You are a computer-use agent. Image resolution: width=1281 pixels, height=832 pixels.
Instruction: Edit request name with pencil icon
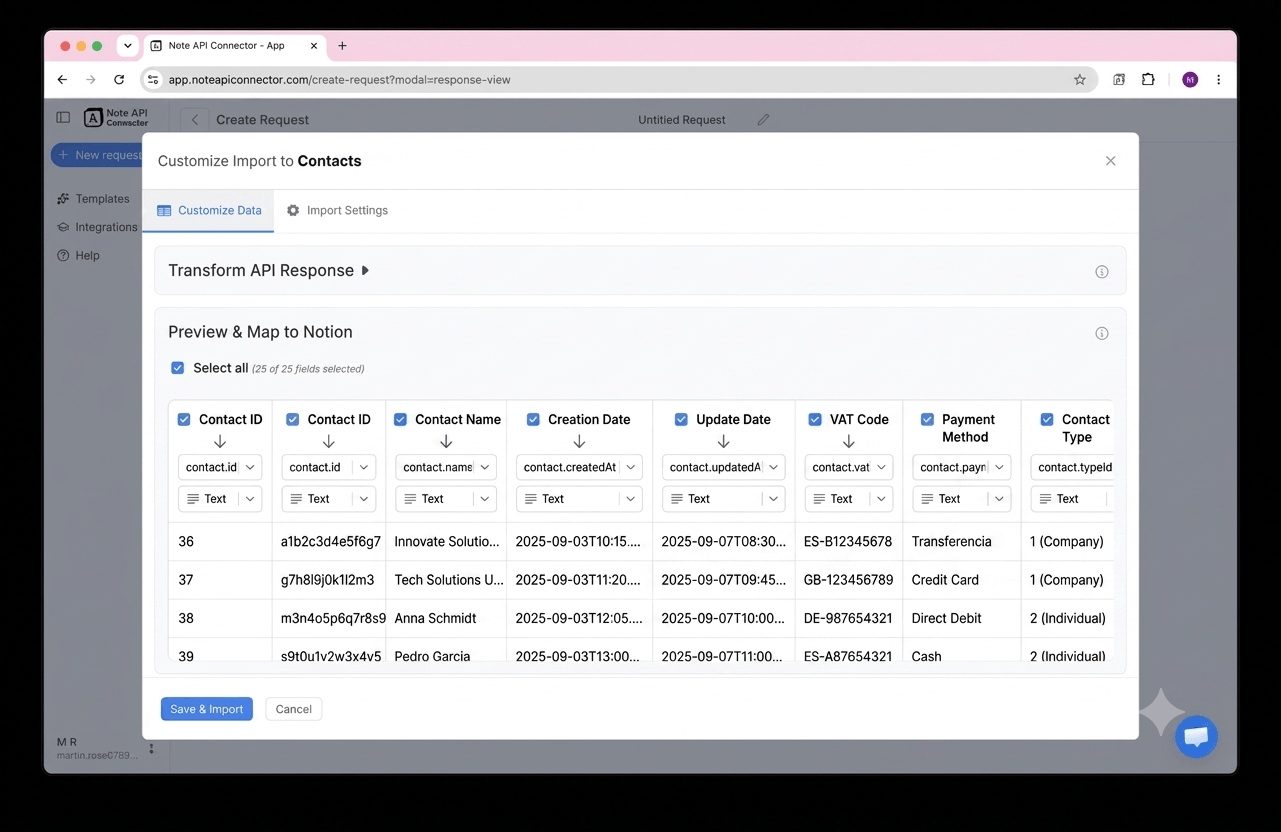764,119
